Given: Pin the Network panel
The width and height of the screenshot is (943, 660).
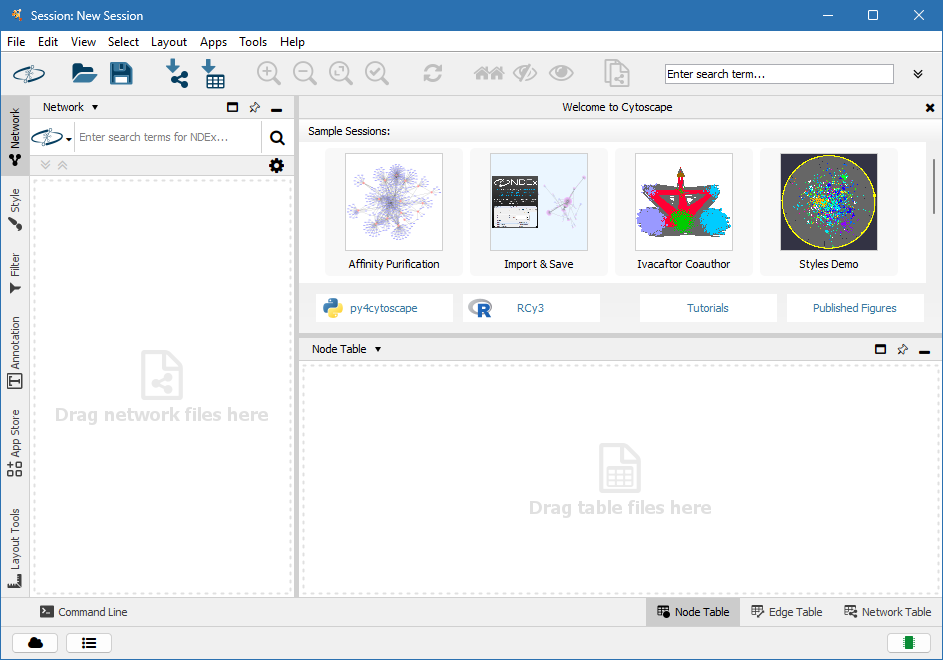Looking at the screenshot, I should point(254,107).
